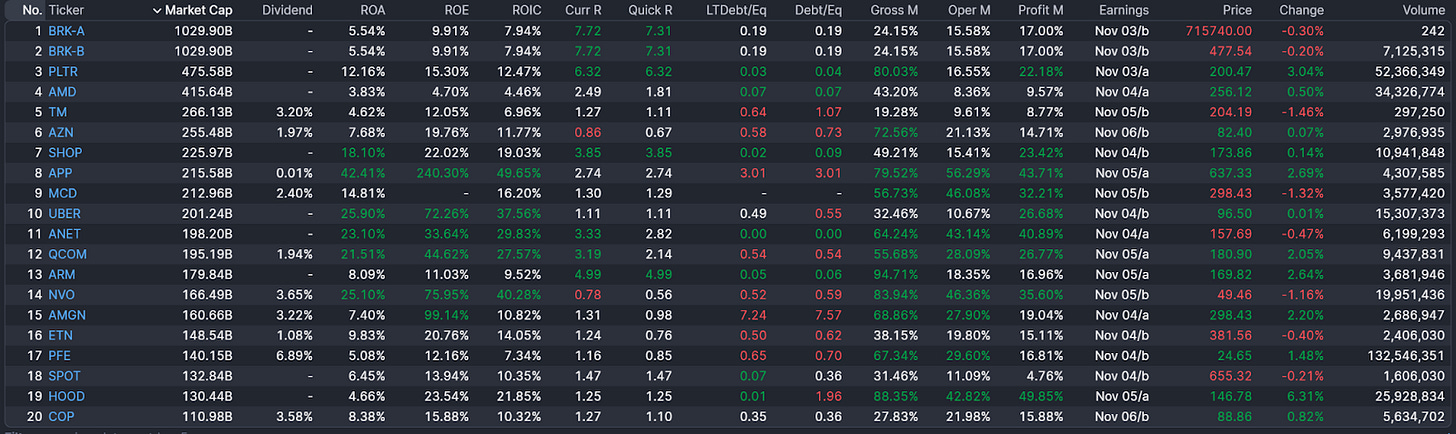Sort by LTDebt/Eq column header
This screenshot has height=434, width=1456.
click(736, 10)
